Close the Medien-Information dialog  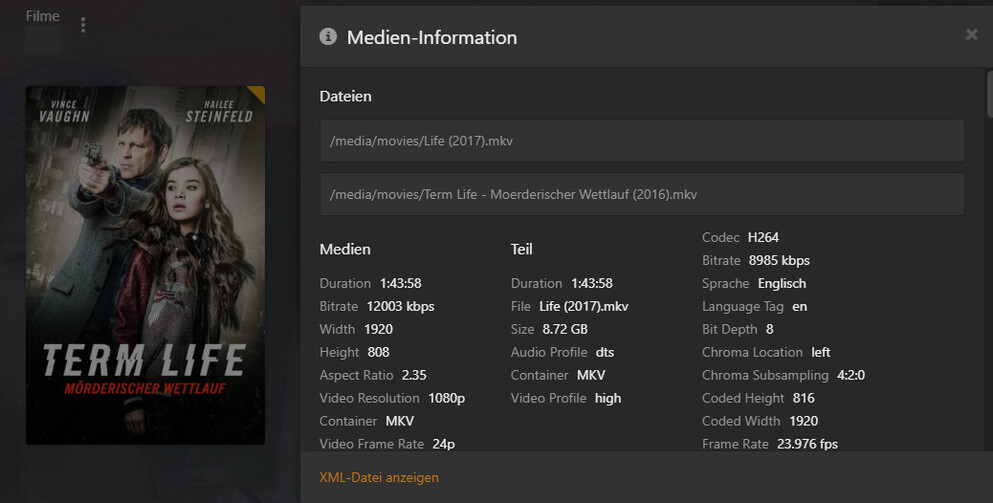[971, 34]
